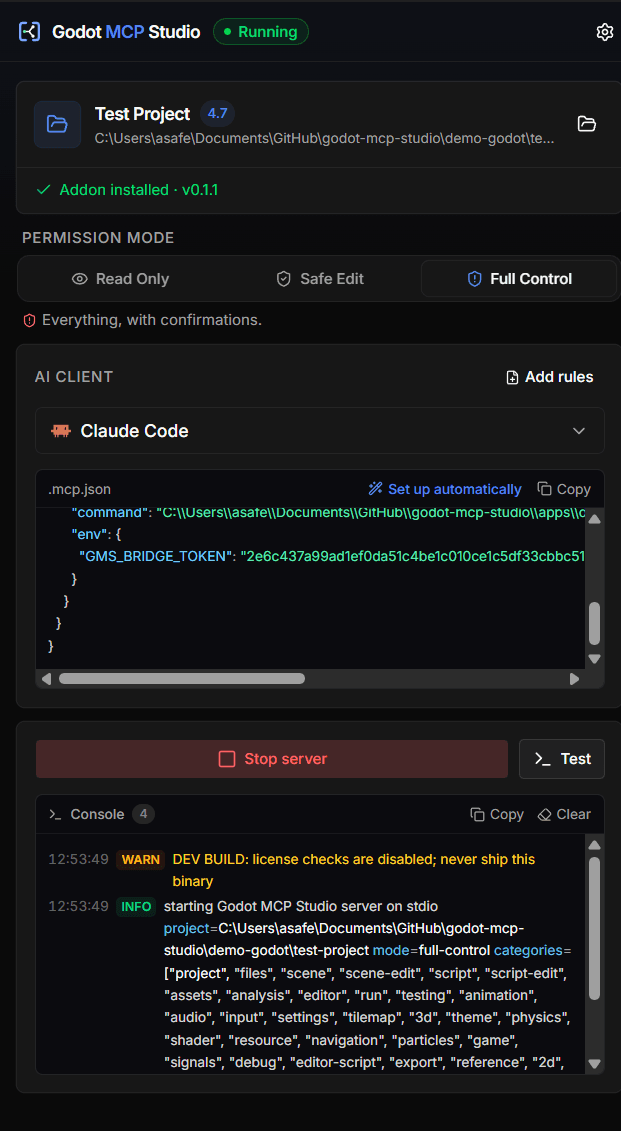This screenshot has width=621, height=1131.
Task: Click the Add rules button
Action: tap(550, 377)
